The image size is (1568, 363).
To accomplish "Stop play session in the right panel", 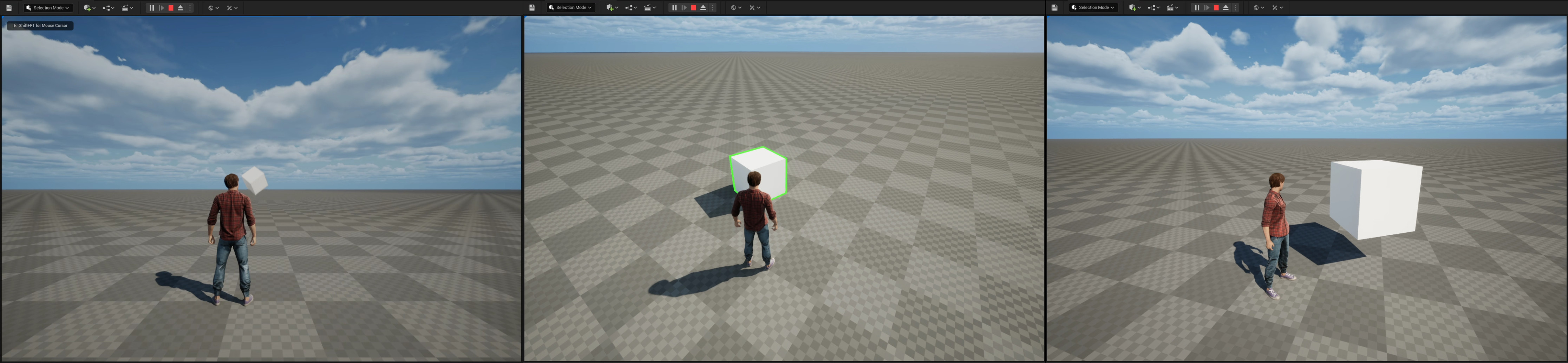I will coord(1216,8).
